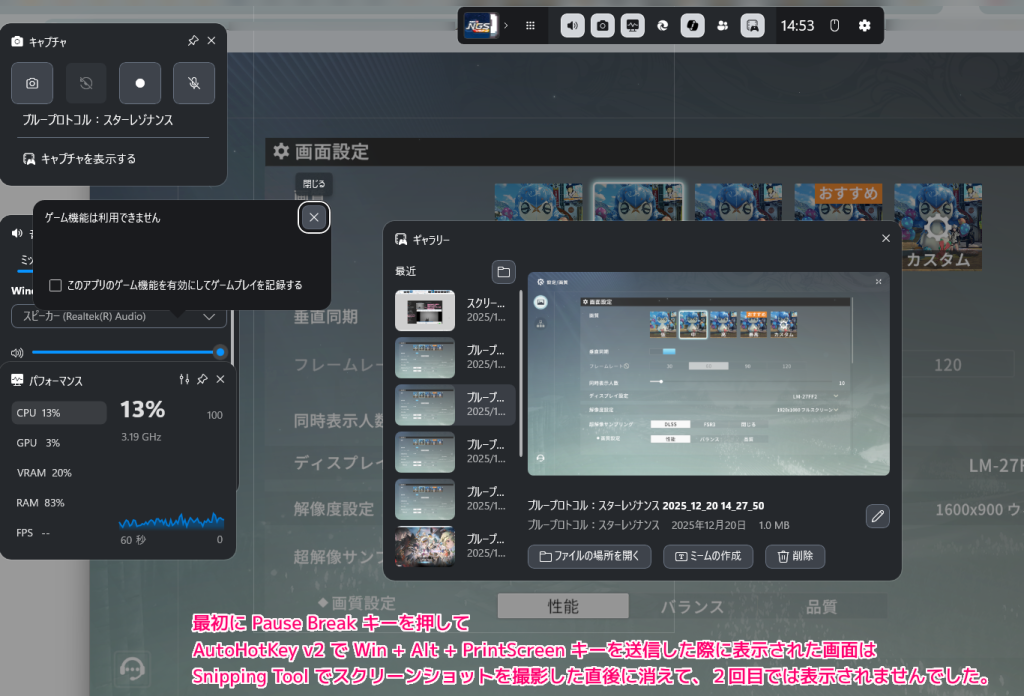
Task: Open the audio widget from the Game Bar
Action: [571, 24]
